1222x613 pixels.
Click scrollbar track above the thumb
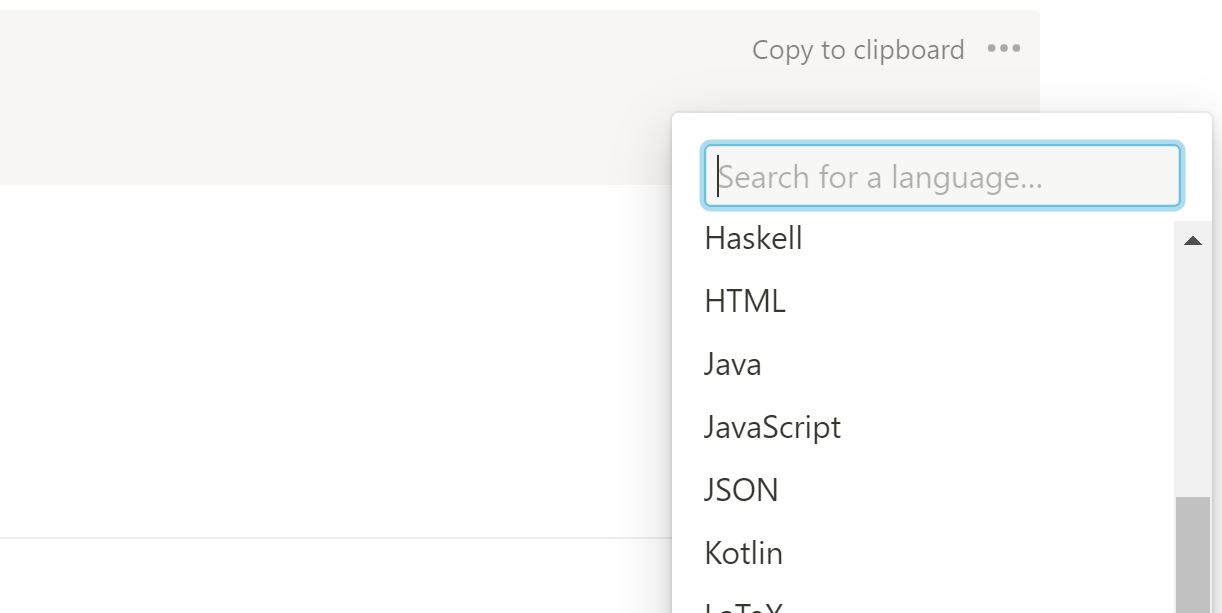1192,380
